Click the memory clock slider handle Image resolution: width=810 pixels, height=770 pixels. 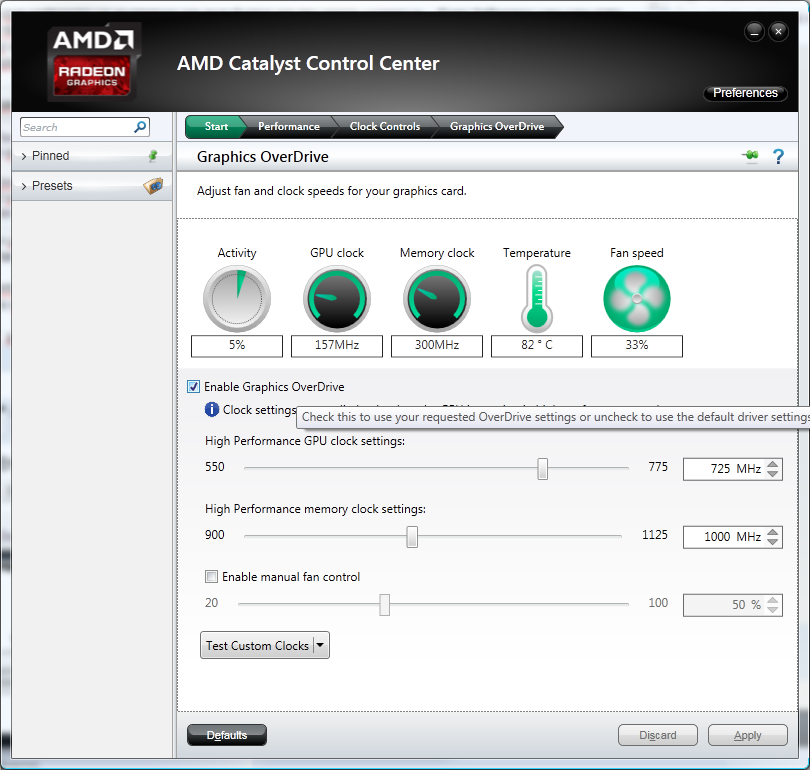click(x=412, y=537)
